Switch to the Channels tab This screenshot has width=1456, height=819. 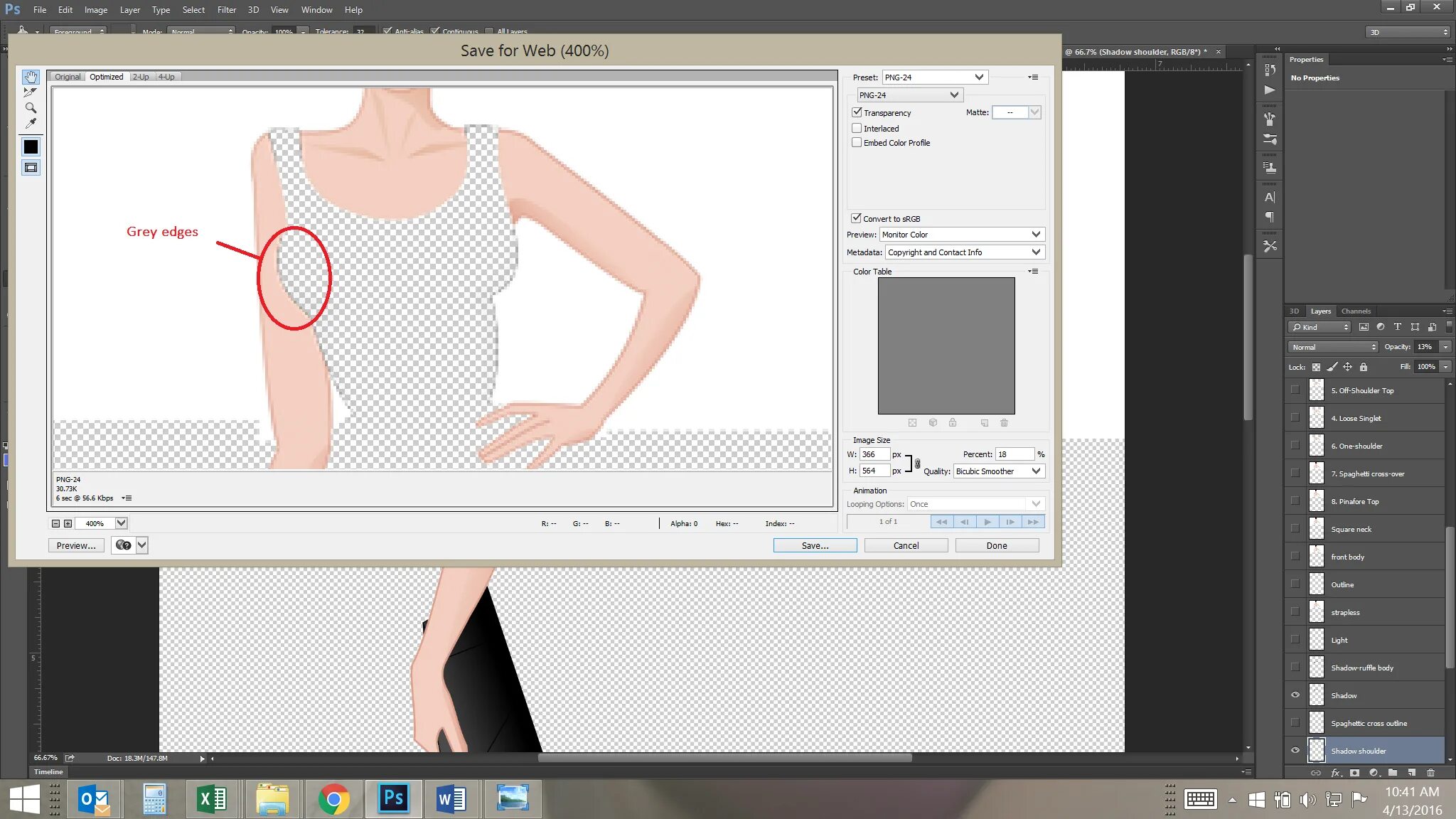tap(1356, 311)
